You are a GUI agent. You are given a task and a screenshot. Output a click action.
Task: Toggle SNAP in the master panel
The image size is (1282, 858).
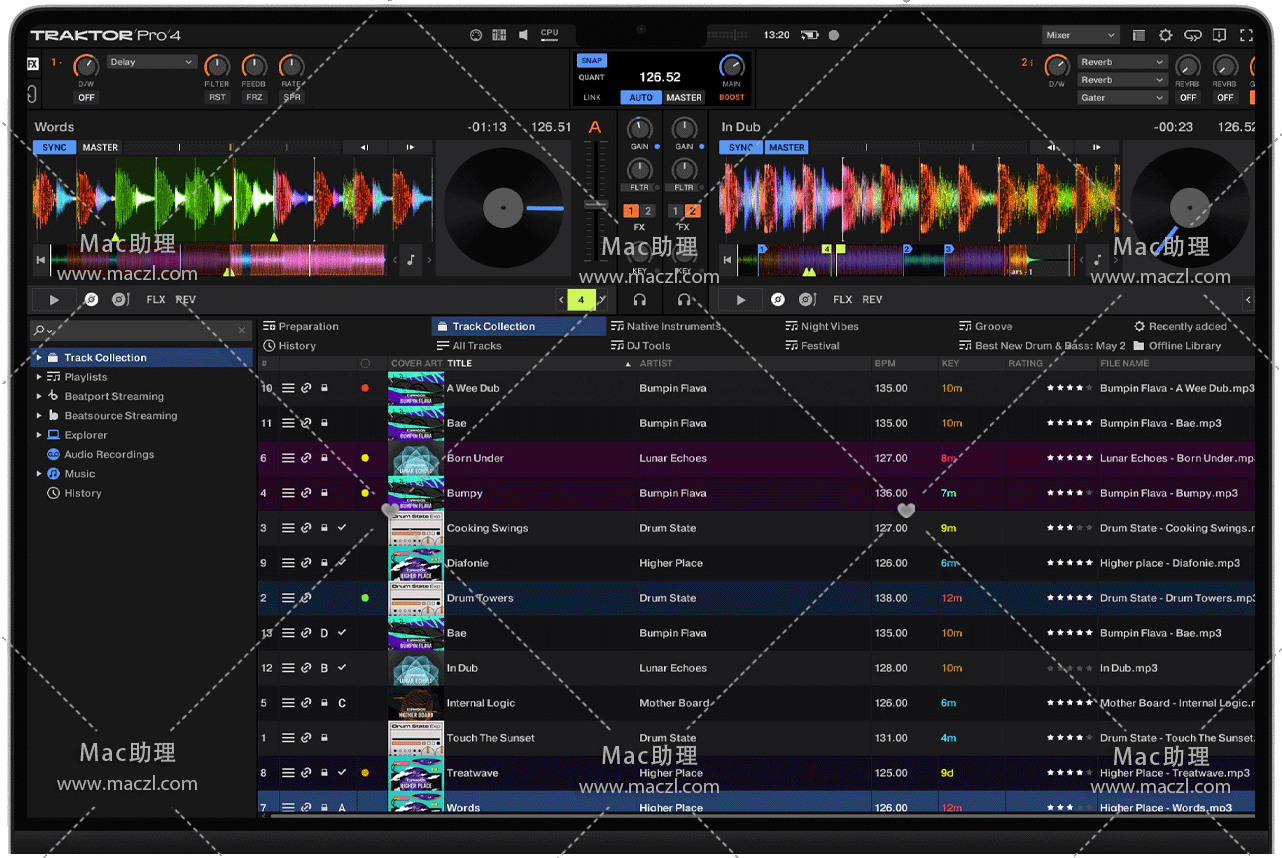(x=592, y=61)
